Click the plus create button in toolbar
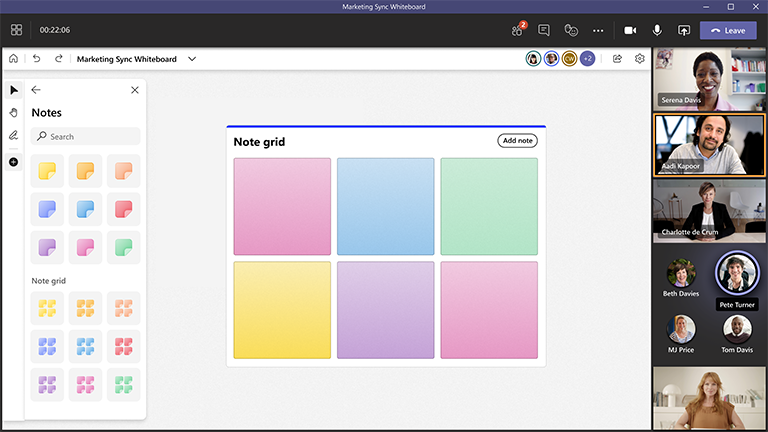Screen dimensions: 768x432 pos(13,162)
